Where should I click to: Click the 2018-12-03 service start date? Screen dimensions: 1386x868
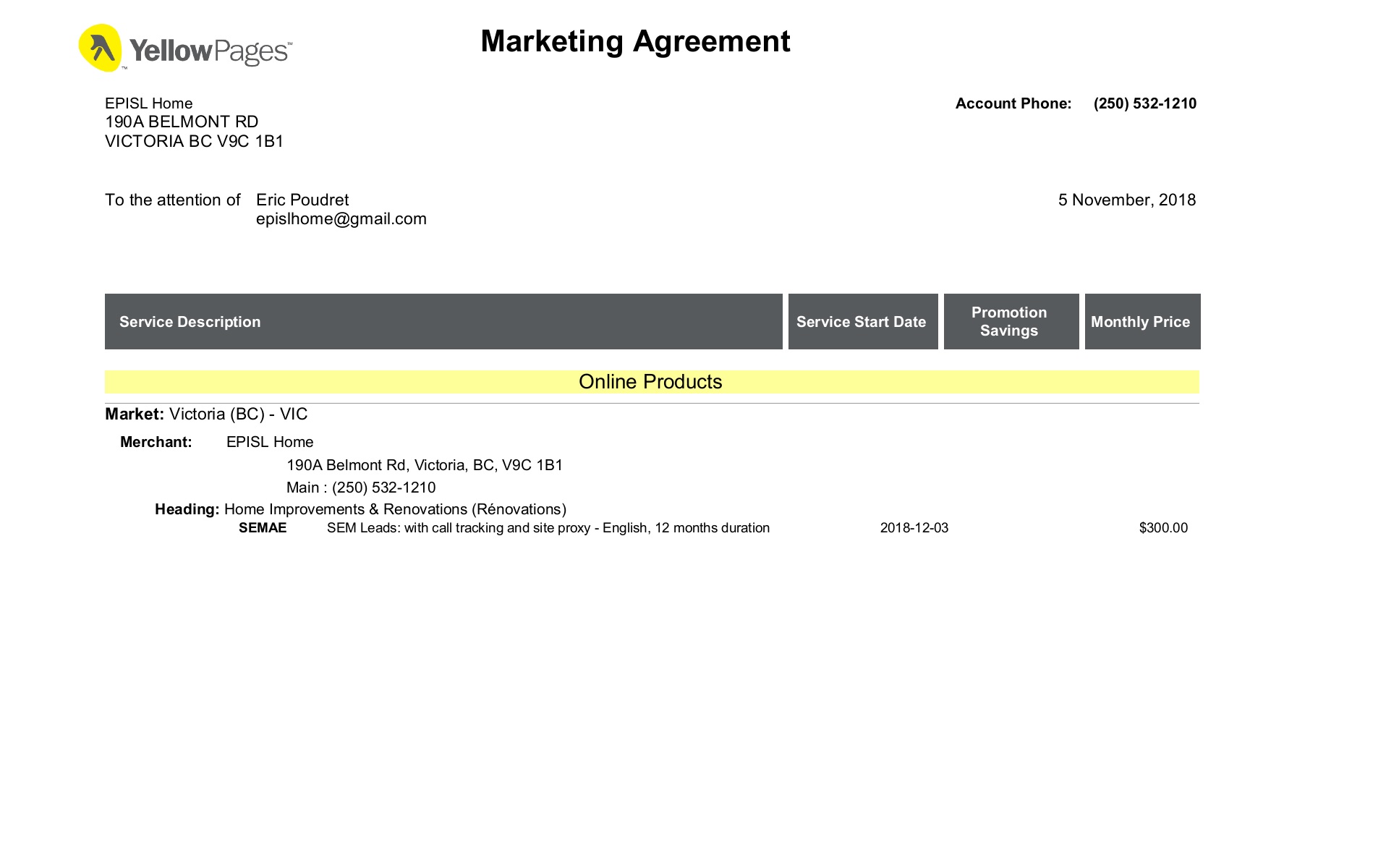[x=914, y=528]
